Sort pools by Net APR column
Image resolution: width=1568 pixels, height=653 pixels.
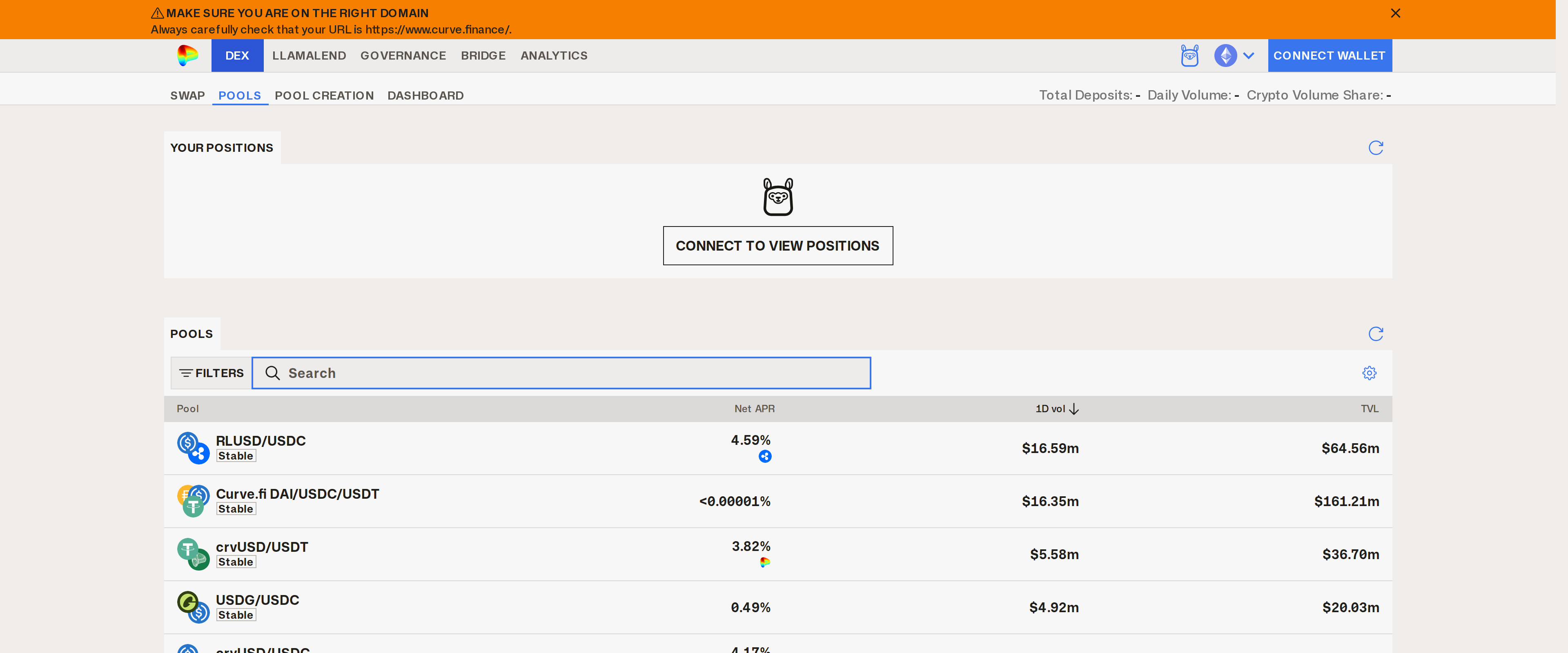click(x=754, y=409)
